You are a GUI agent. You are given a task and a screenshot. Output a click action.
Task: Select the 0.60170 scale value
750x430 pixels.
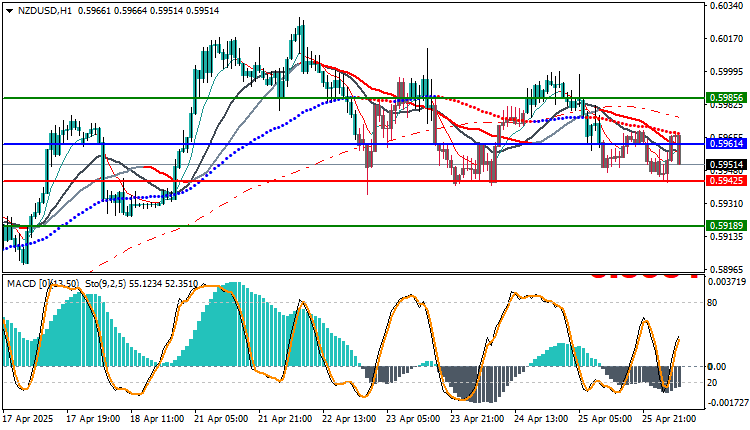coord(727,38)
